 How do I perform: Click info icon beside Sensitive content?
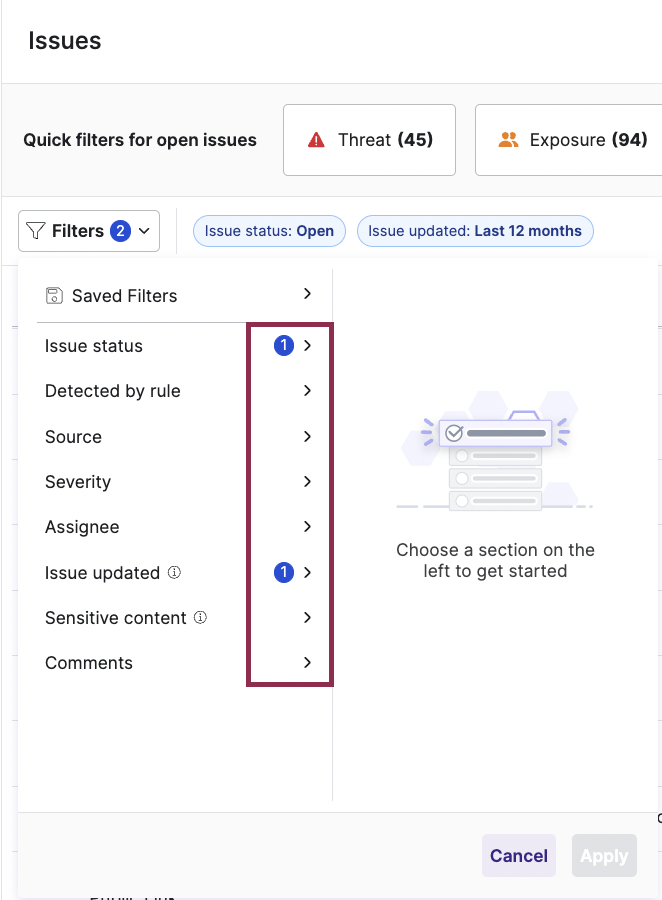[200, 618]
